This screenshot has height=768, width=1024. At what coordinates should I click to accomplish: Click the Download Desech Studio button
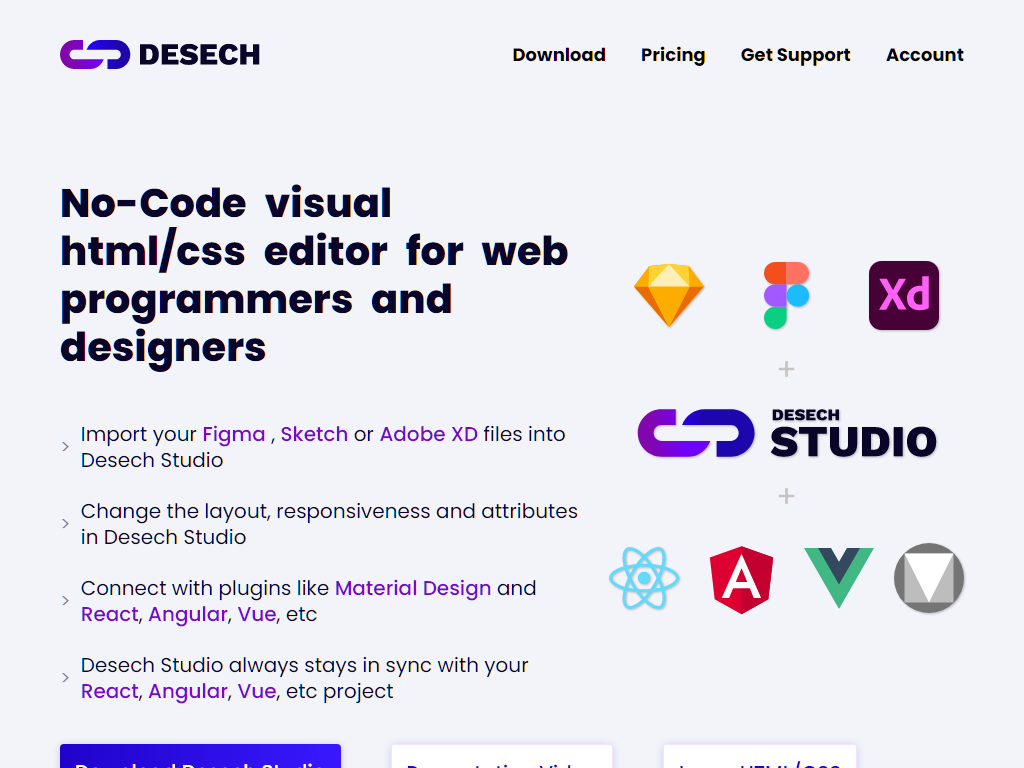(x=200, y=756)
